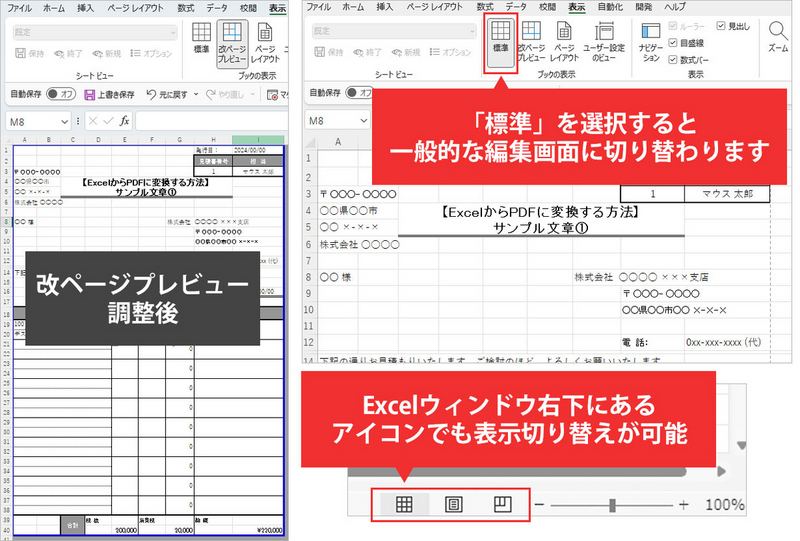Screen dimensions: 800x541
Task: Open 自動化 tab
Action: point(610,7)
